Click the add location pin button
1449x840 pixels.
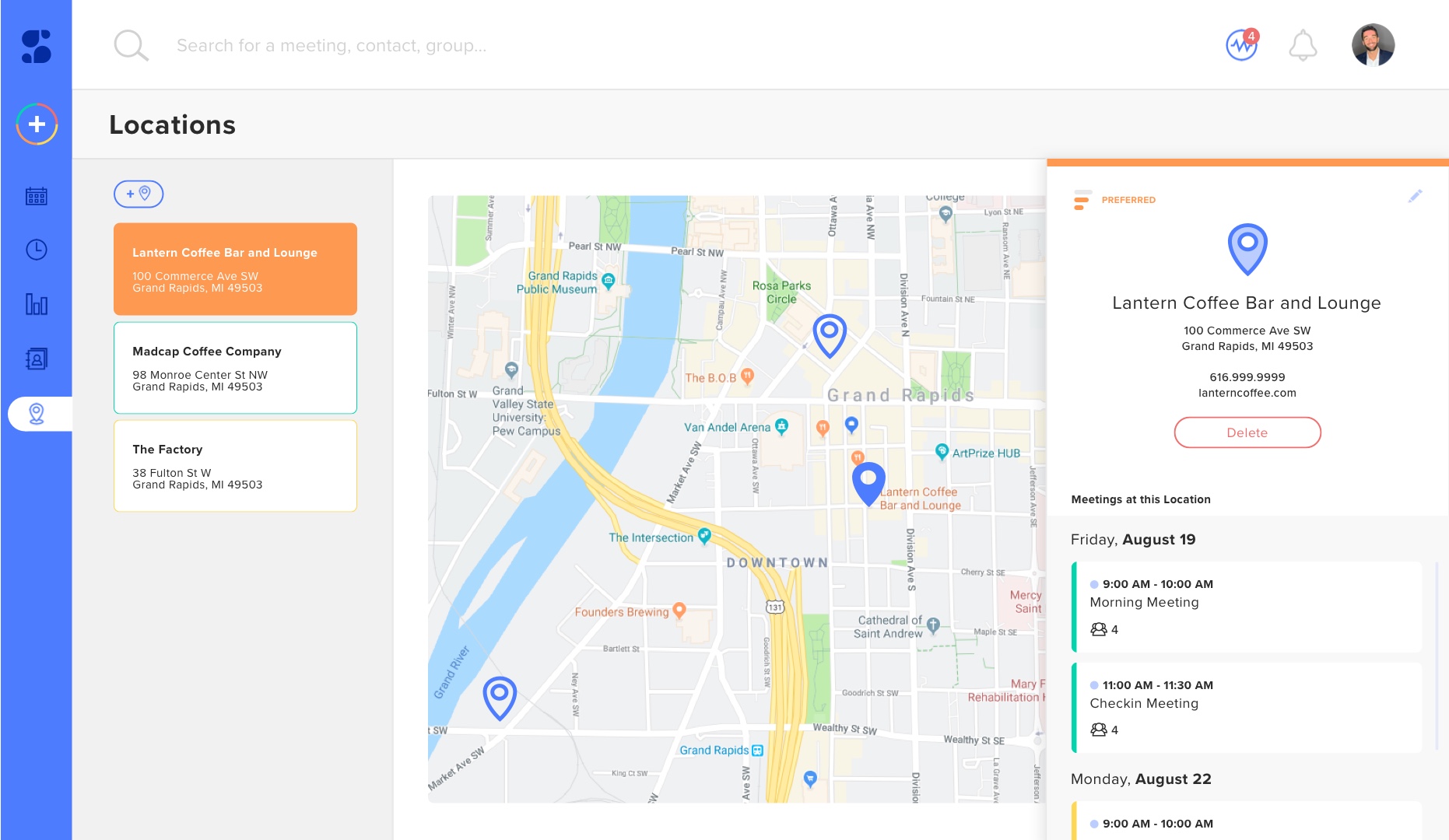139,194
